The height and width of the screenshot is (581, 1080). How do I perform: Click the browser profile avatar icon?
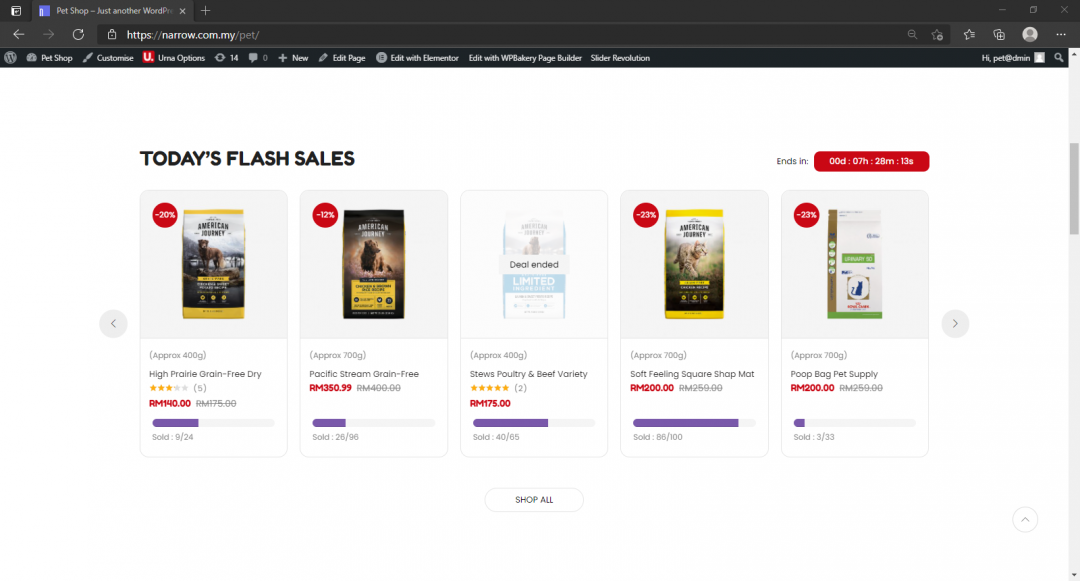tap(1030, 34)
